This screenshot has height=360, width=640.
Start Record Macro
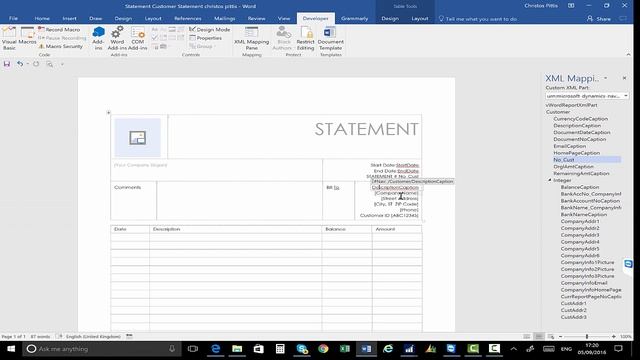[59, 29]
